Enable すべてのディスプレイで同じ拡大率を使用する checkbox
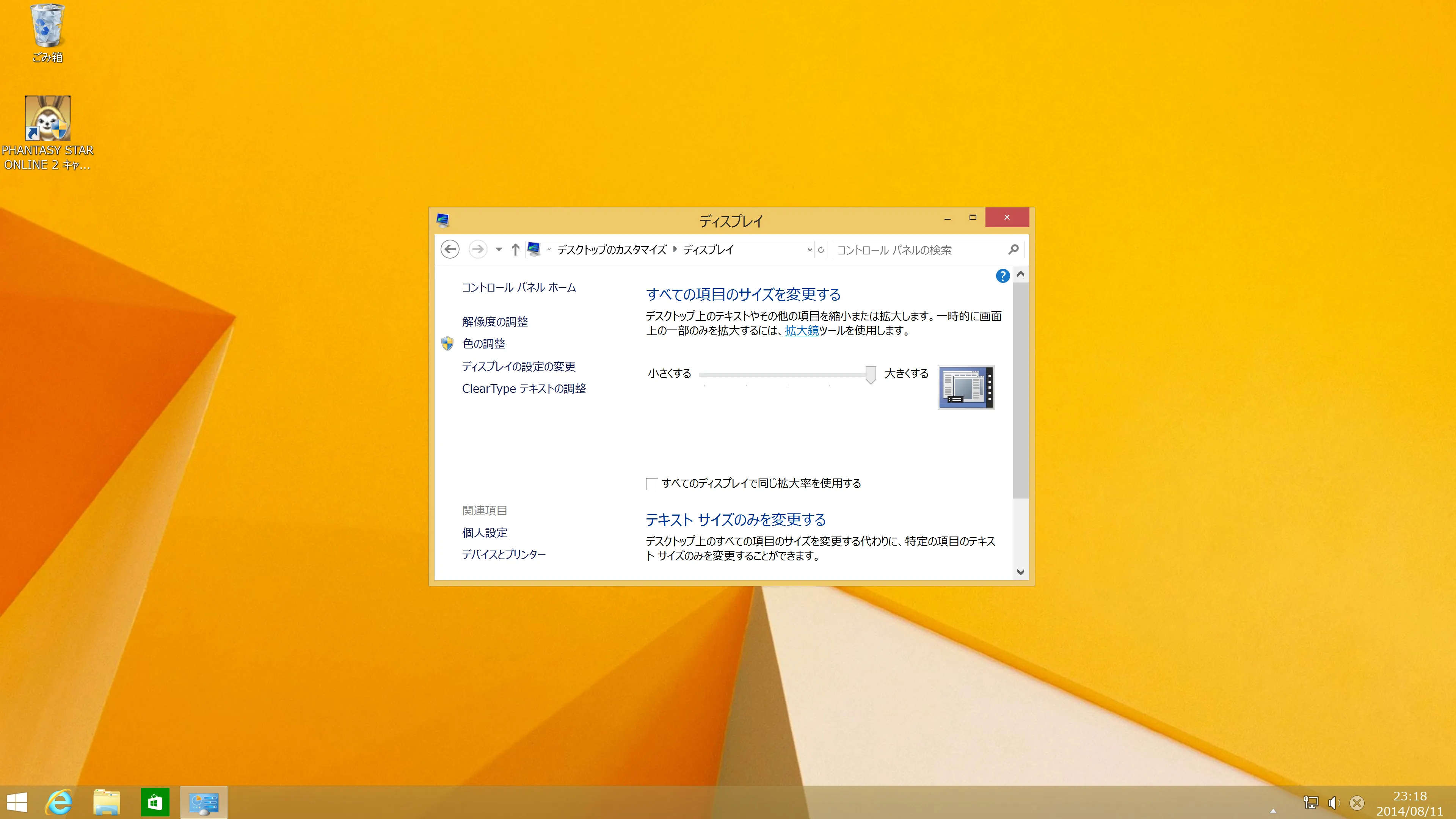 [x=652, y=484]
